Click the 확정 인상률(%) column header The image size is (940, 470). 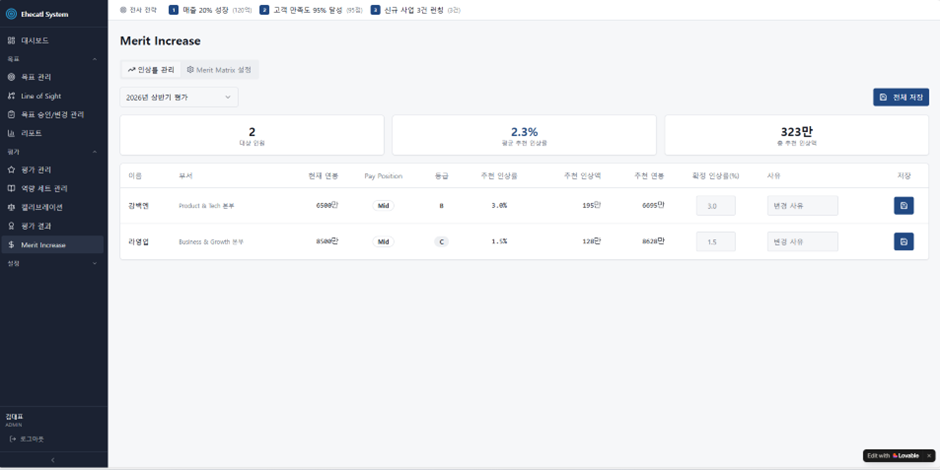[715, 176]
